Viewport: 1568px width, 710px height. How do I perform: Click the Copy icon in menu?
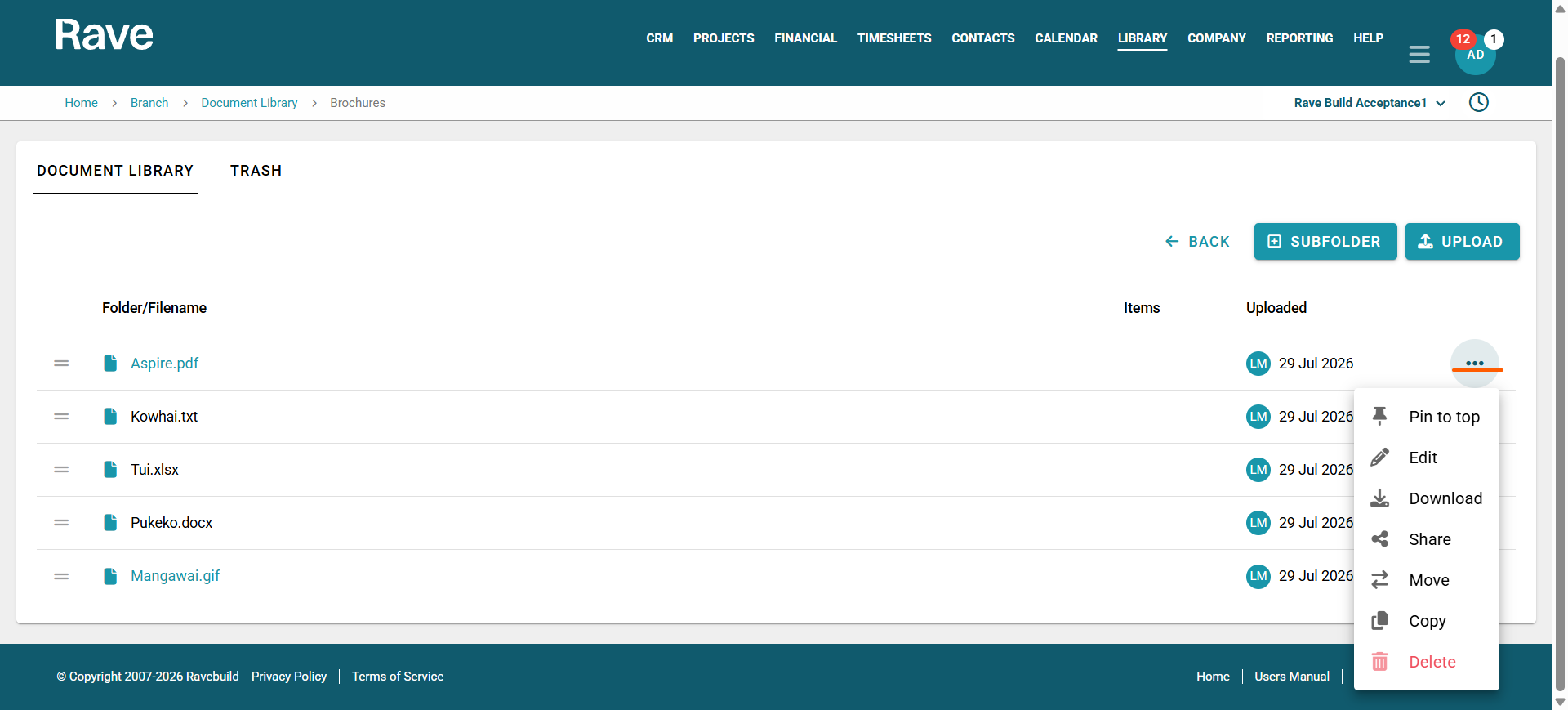point(1379,621)
